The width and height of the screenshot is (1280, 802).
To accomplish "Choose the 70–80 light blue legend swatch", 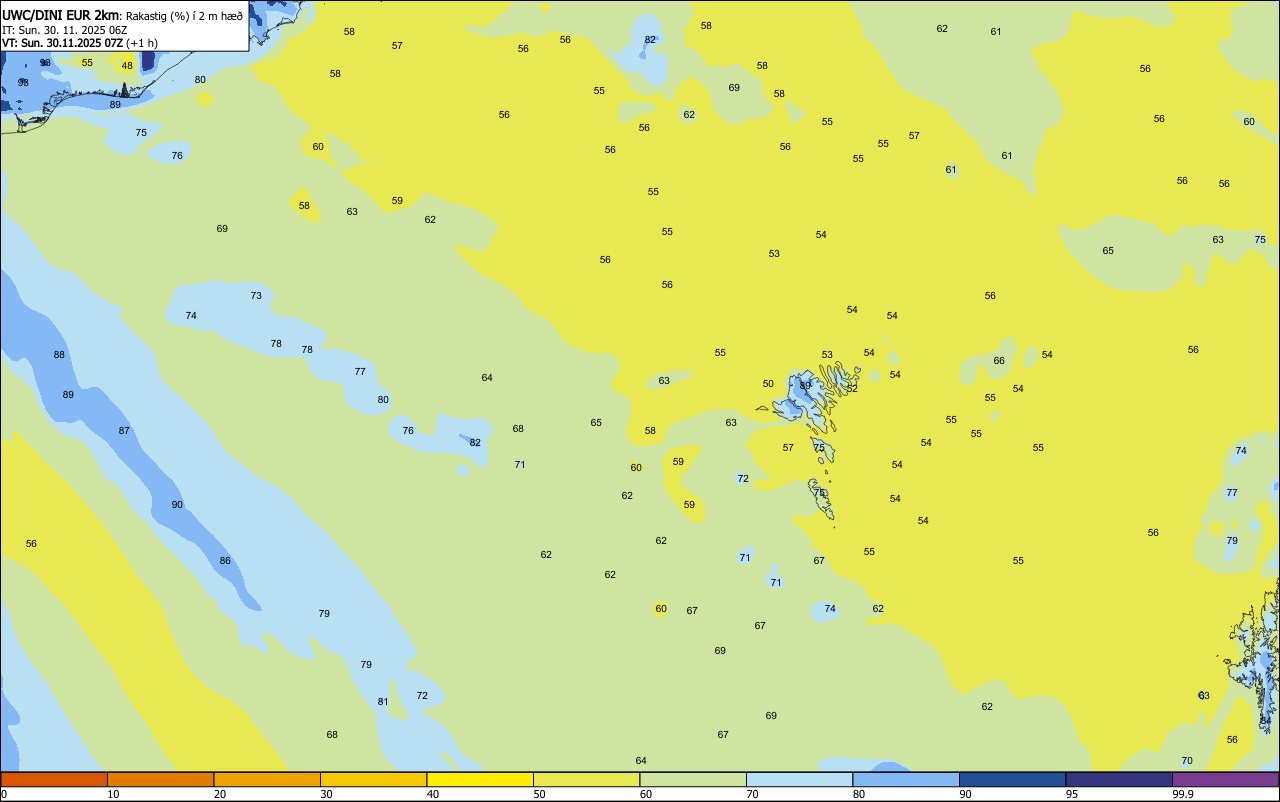I will [x=799, y=779].
